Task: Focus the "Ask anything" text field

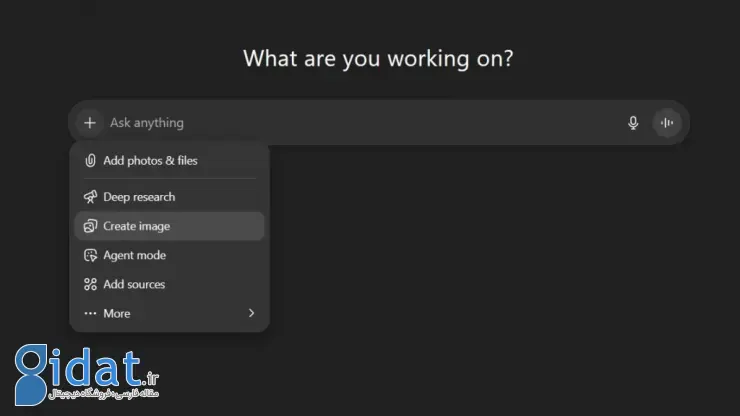Action: tap(350, 123)
